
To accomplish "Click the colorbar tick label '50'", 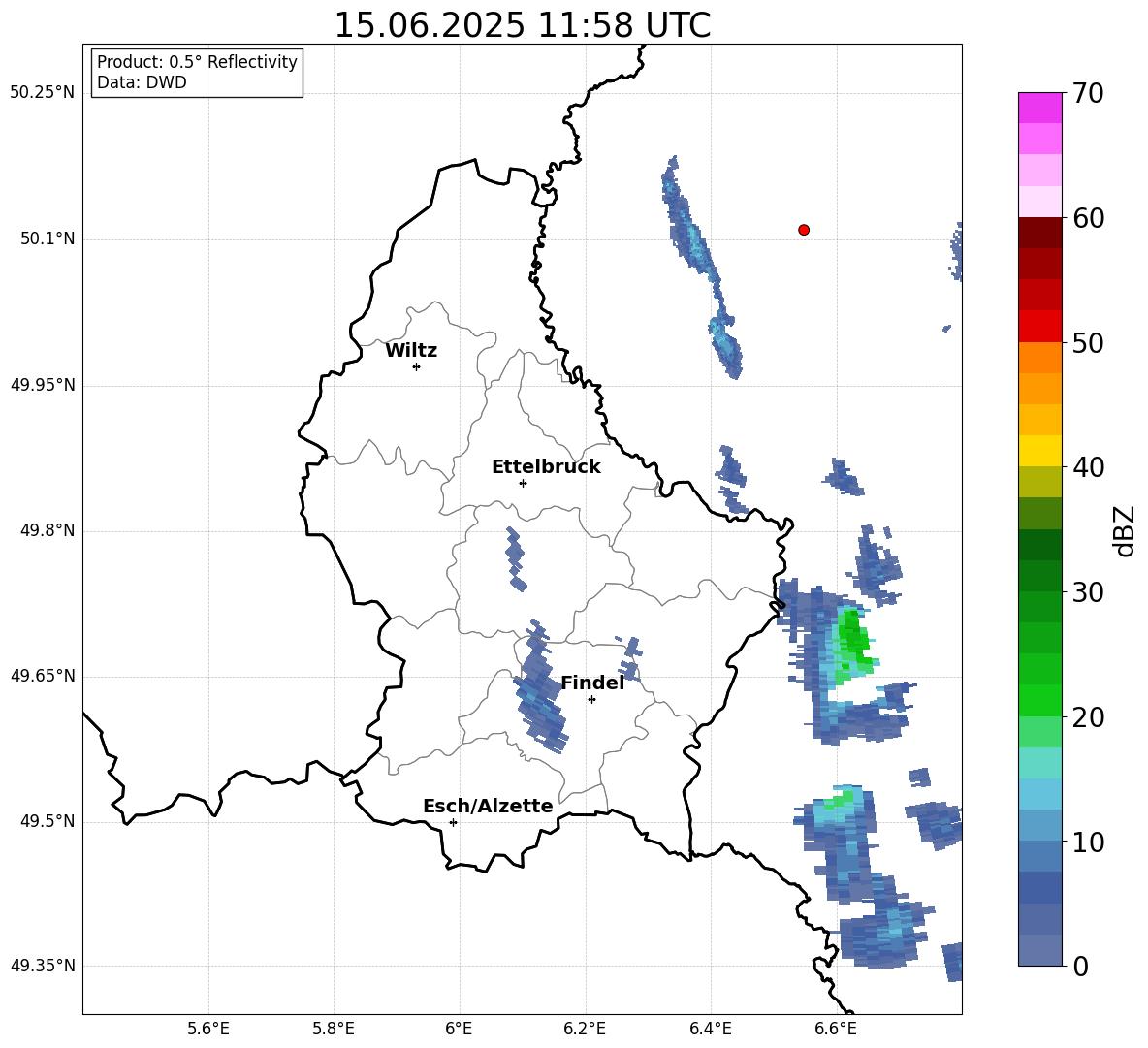I will [1088, 342].
